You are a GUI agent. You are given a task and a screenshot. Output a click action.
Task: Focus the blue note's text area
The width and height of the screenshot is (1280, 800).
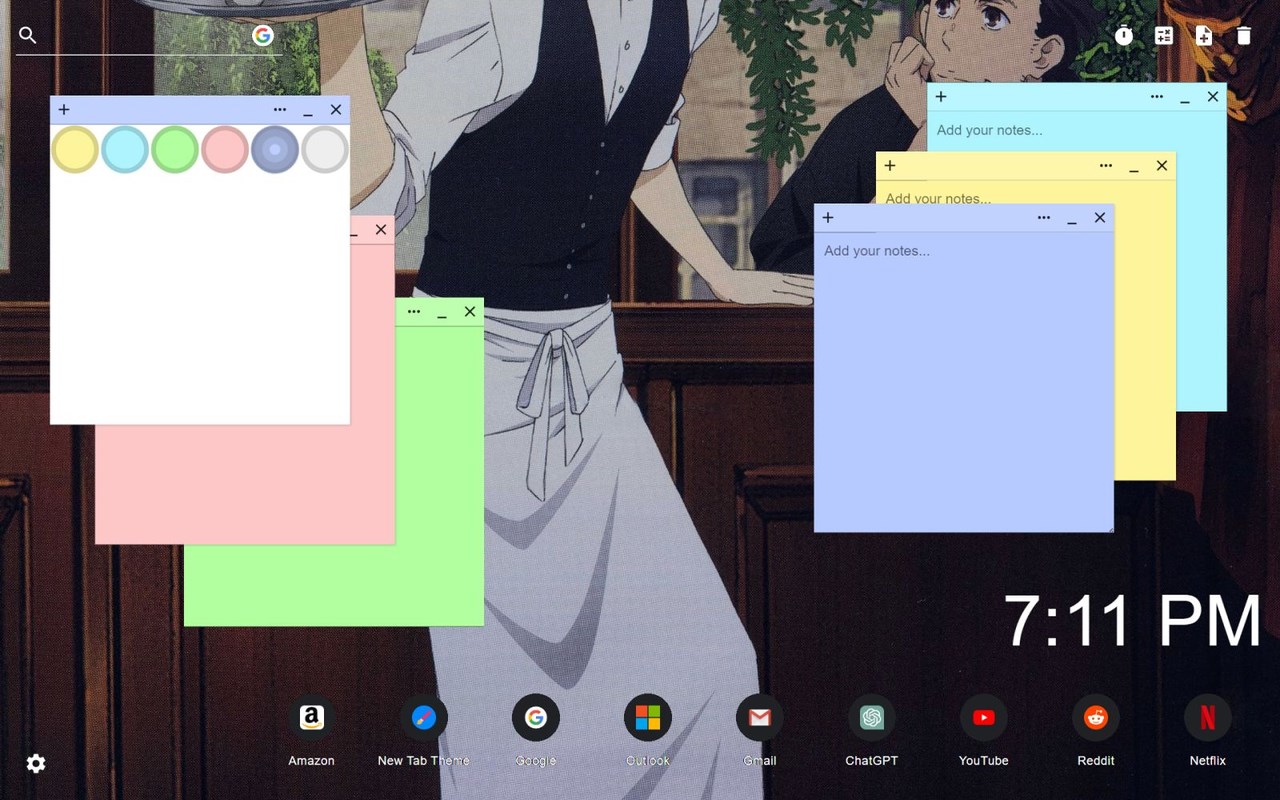[x=964, y=382]
